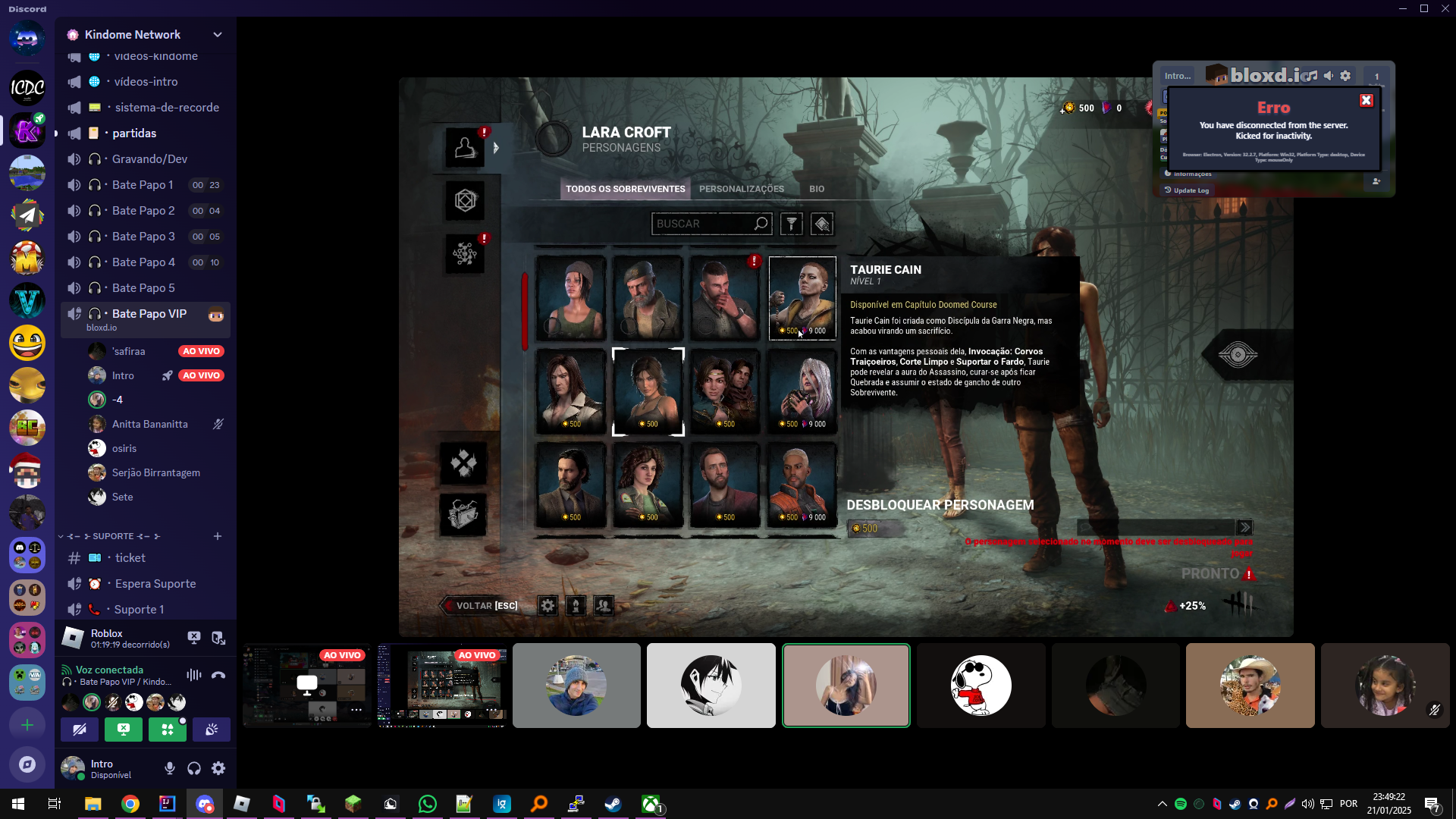
Task: Open Steam from the taskbar
Action: pyautogui.click(x=613, y=804)
